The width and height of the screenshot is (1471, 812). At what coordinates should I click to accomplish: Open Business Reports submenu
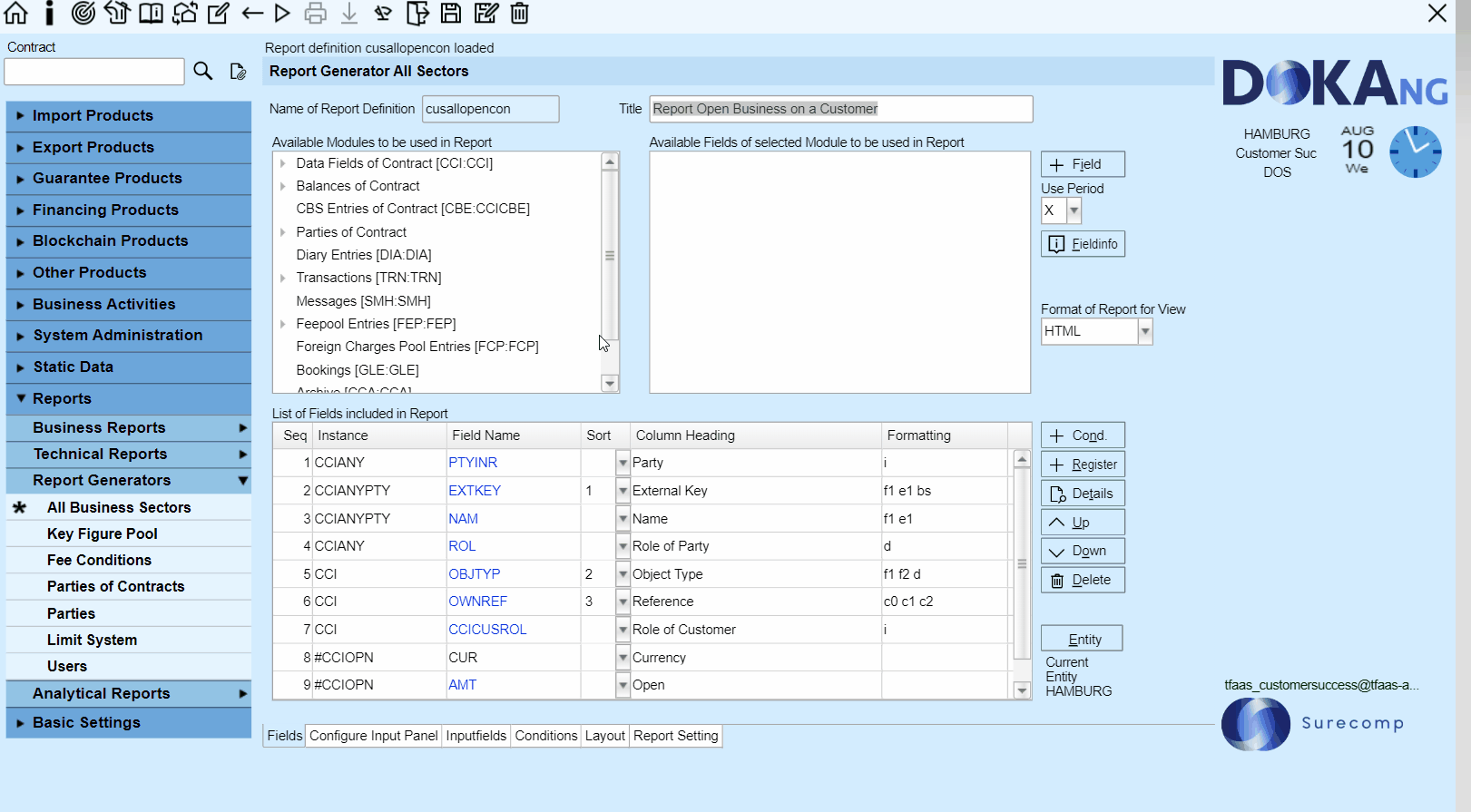click(x=129, y=427)
